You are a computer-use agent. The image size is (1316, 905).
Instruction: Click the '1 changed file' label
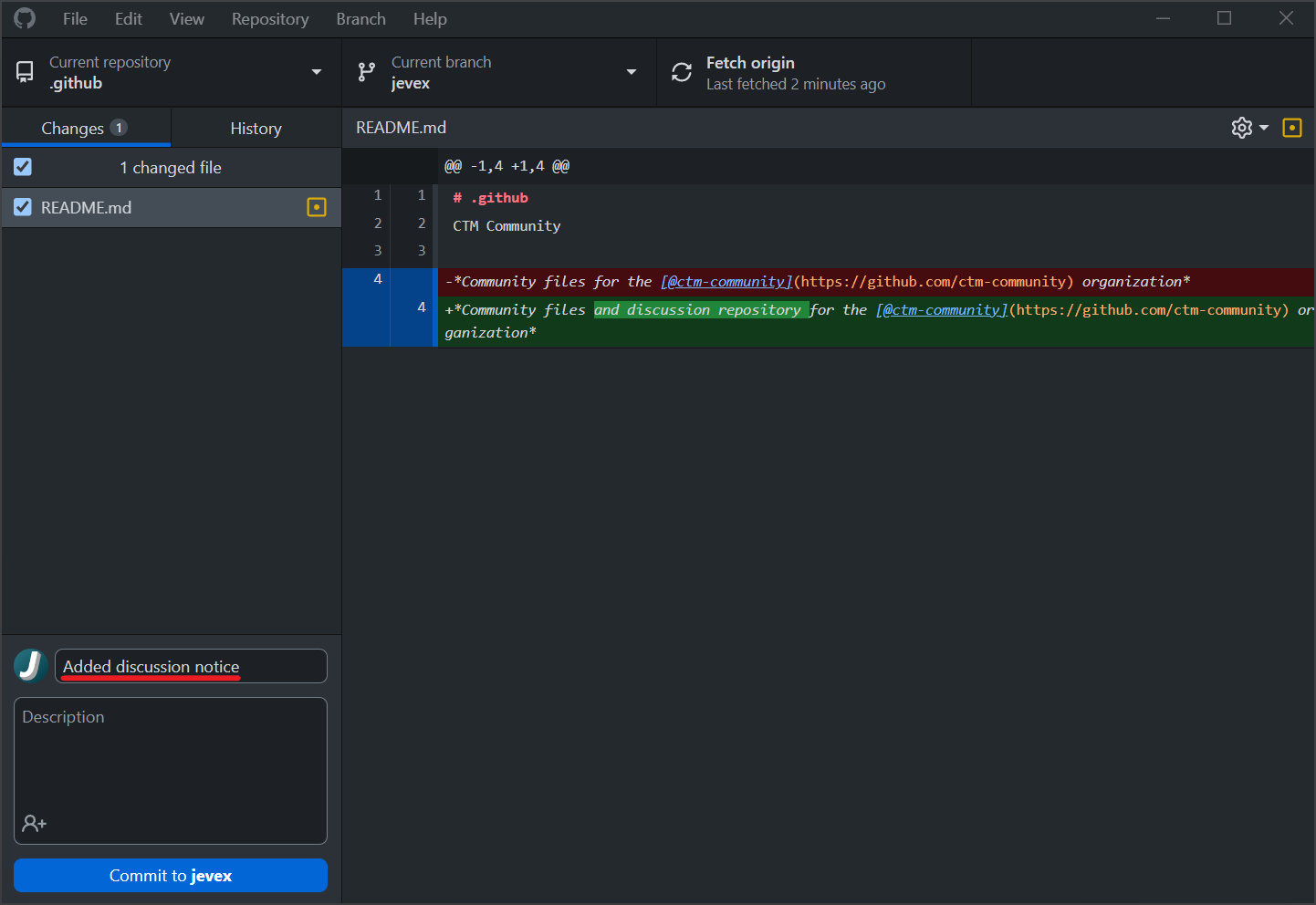point(171,167)
